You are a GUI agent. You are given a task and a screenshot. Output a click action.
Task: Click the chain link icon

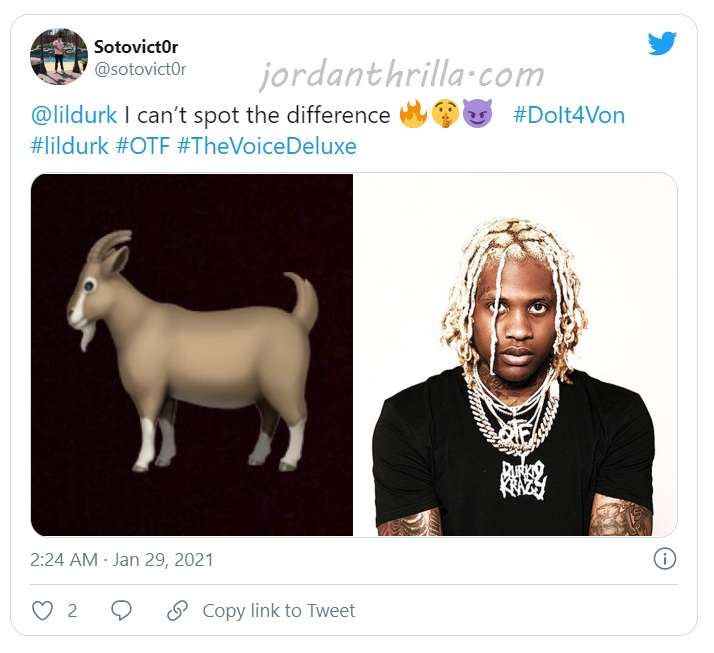click(x=177, y=611)
